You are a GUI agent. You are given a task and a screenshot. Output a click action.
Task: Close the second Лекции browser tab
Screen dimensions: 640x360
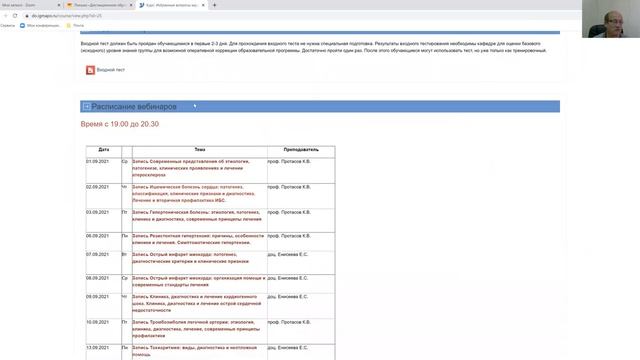pyautogui.click(x=131, y=5)
